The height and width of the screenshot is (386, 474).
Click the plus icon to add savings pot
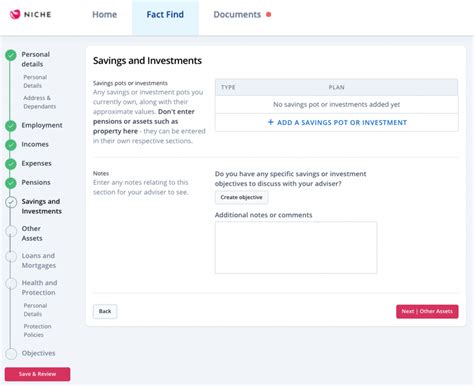(x=271, y=122)
